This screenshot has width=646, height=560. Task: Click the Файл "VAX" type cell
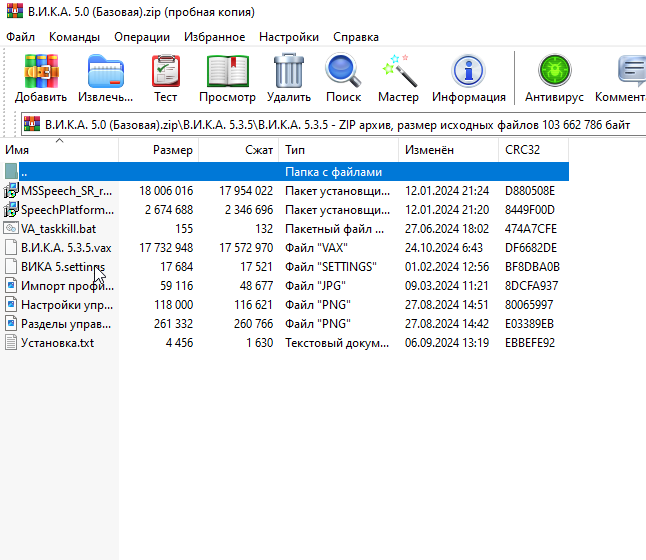(x=316, y=248)
